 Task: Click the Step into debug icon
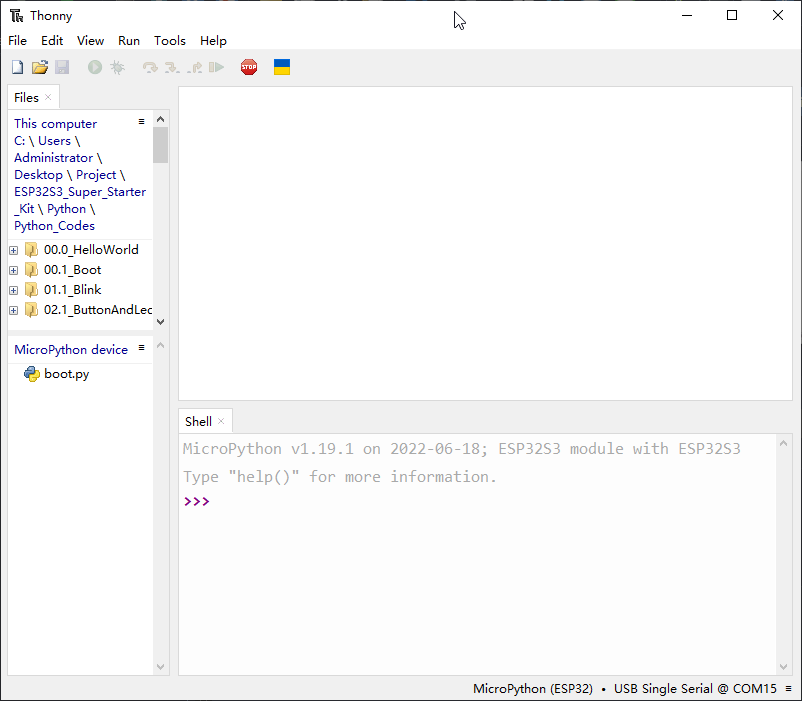pos(172,67)
